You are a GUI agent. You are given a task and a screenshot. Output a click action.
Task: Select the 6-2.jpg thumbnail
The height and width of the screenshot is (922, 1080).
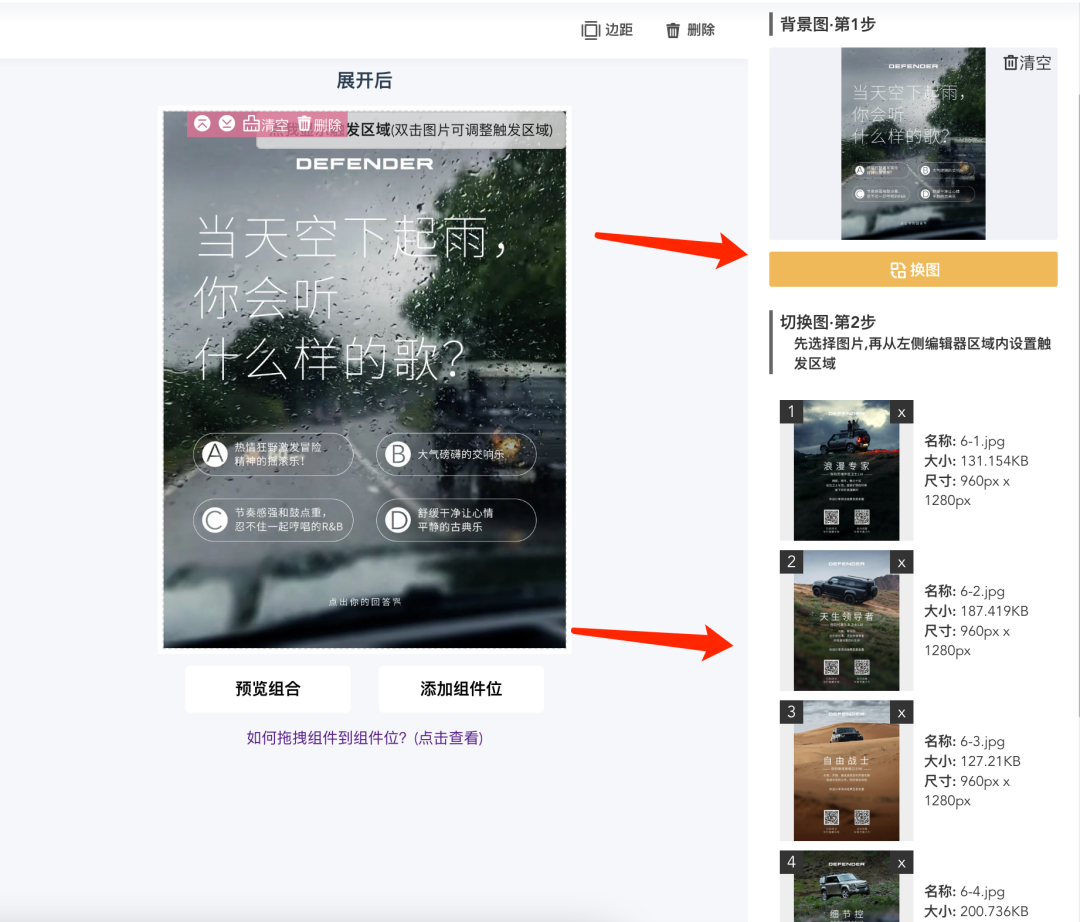pos(847,620)
